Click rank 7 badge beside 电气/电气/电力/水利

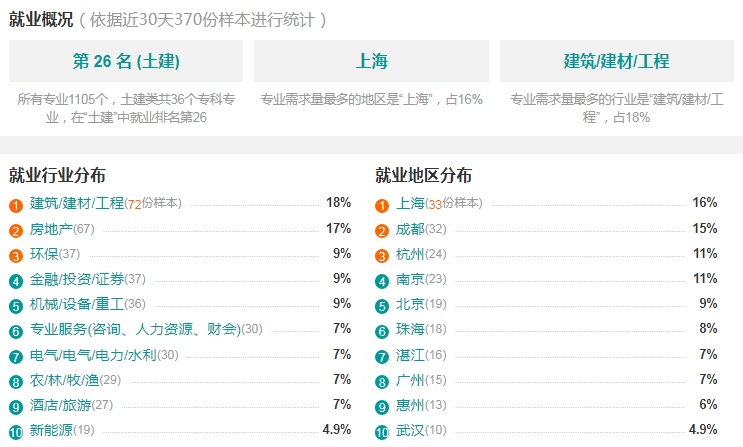tap(16, 356)
